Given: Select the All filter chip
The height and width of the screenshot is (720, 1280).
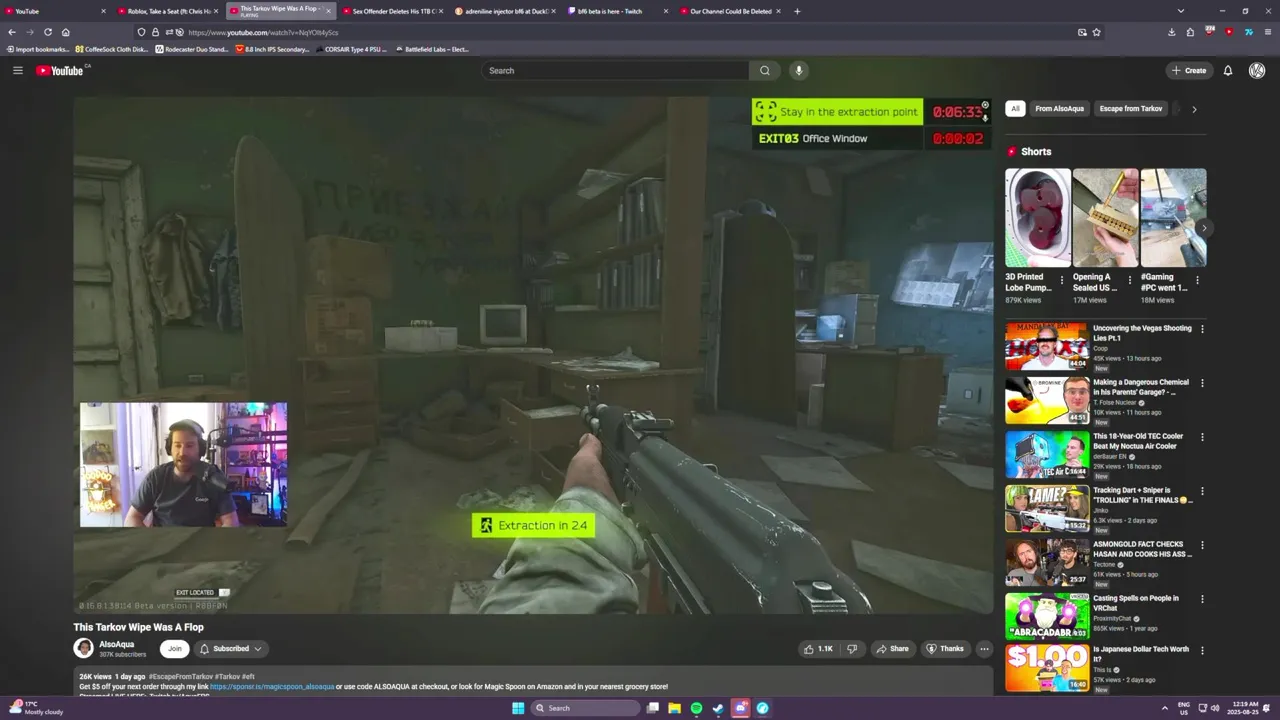Looking at the screenshot, I should 1015,109.
